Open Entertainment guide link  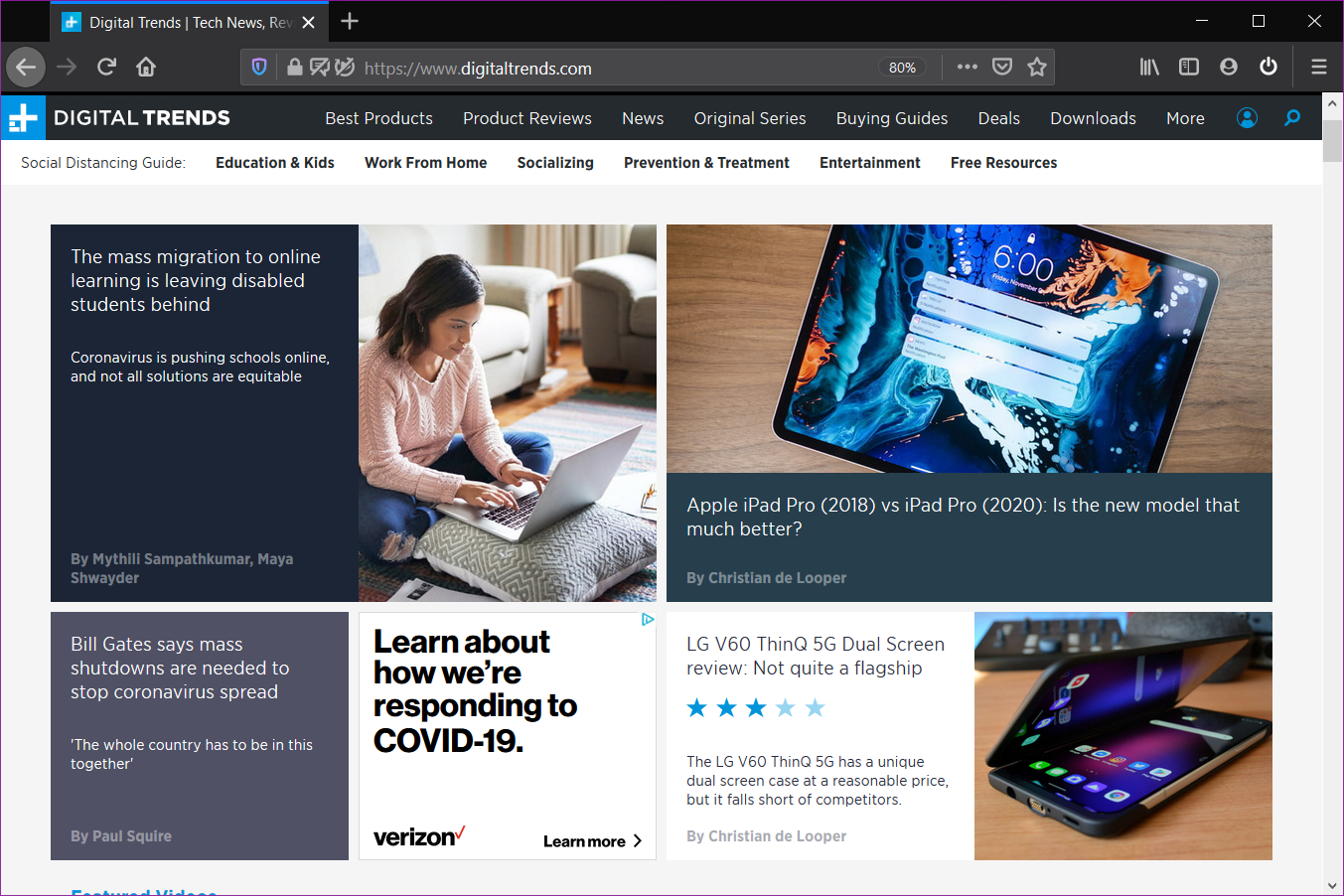click(x=870, y=163)
